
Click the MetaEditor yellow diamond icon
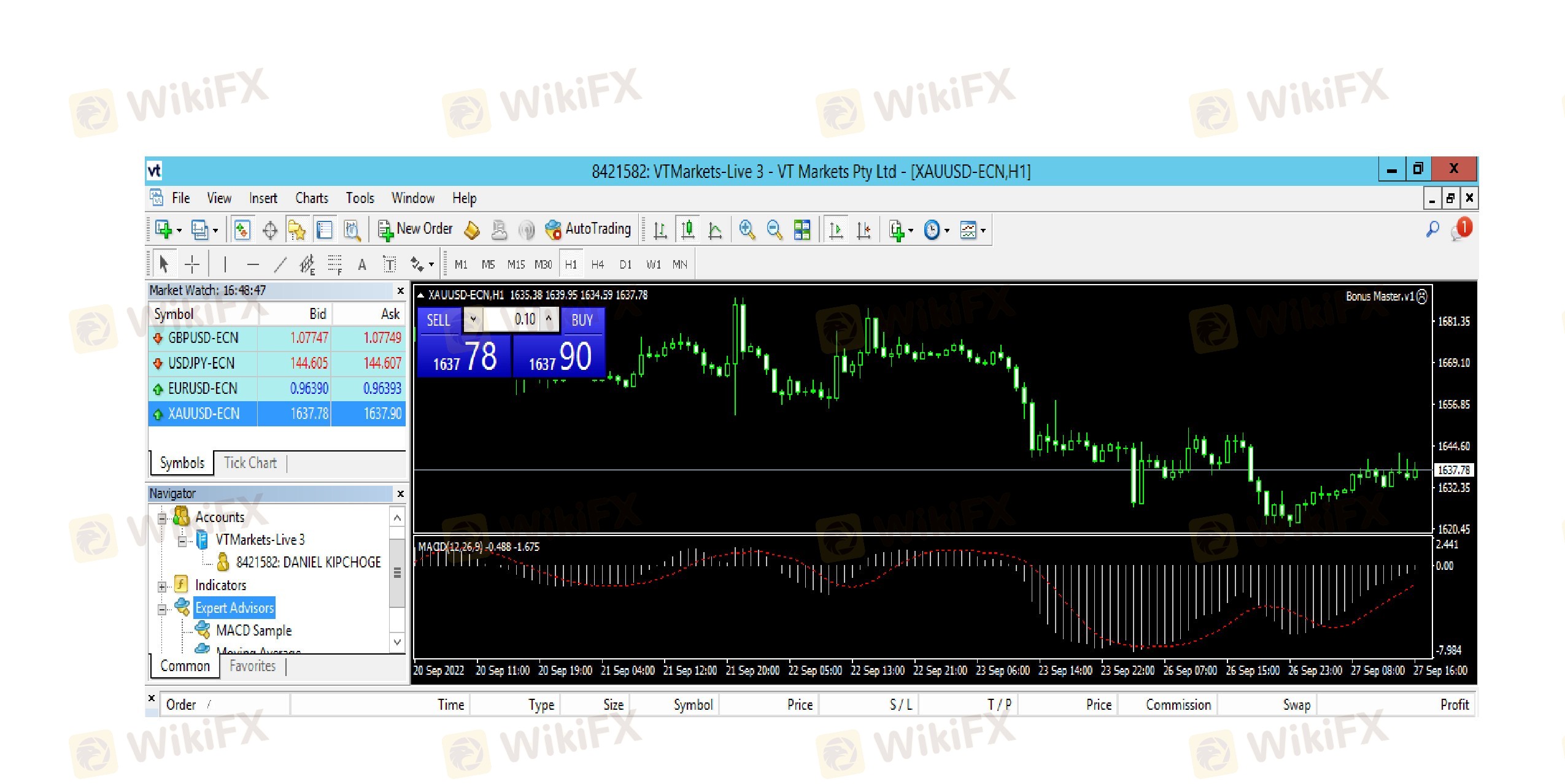(x=471, y=230)
